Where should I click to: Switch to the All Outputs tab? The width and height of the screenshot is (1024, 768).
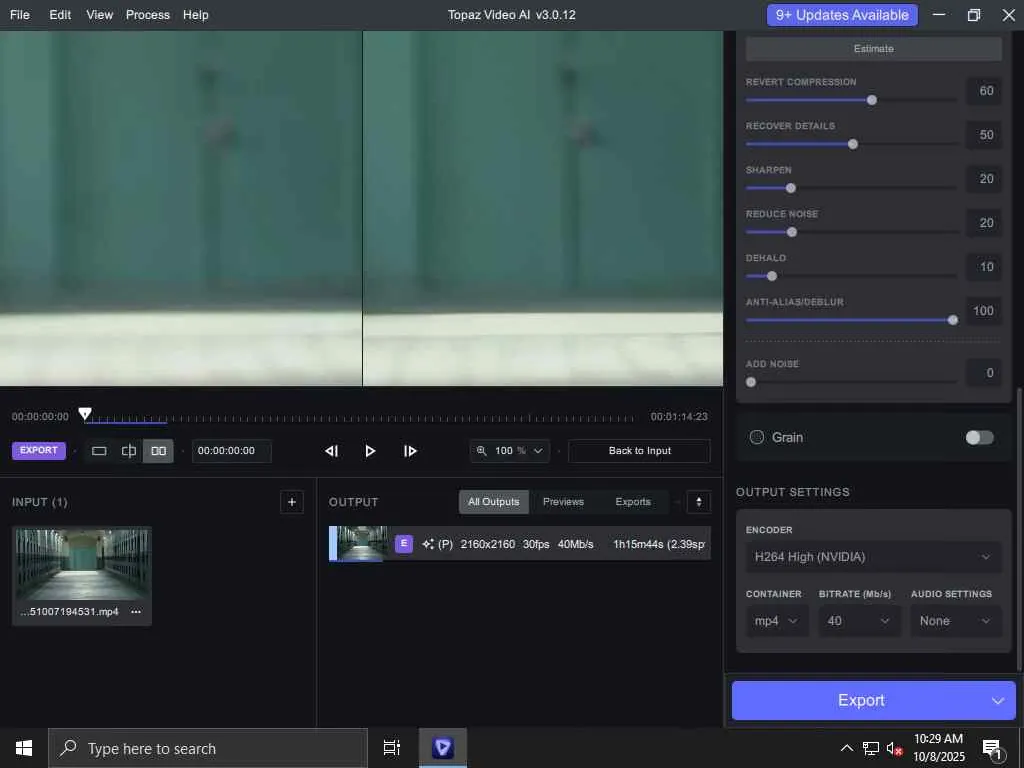pos(494,502)
